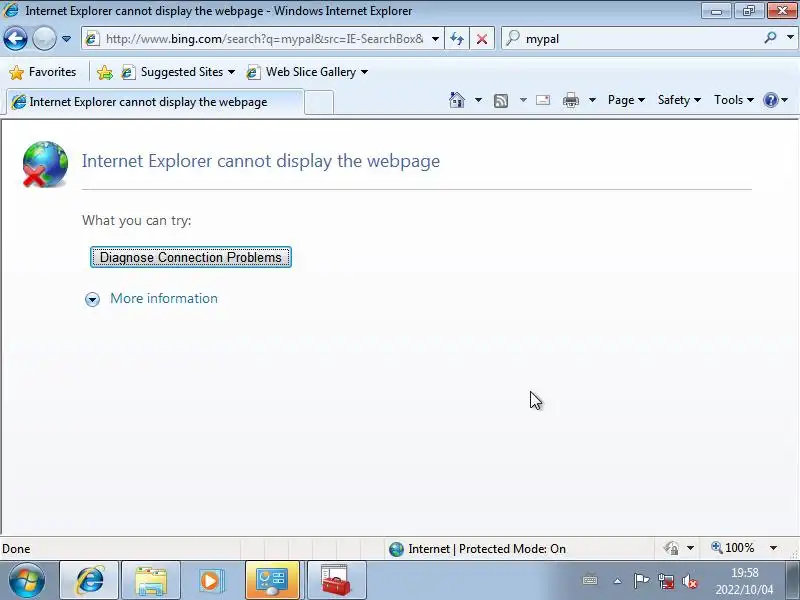Expand the More information arrow
The height and width of the screenshot is (600, 800).
click(x=92, y=299)
